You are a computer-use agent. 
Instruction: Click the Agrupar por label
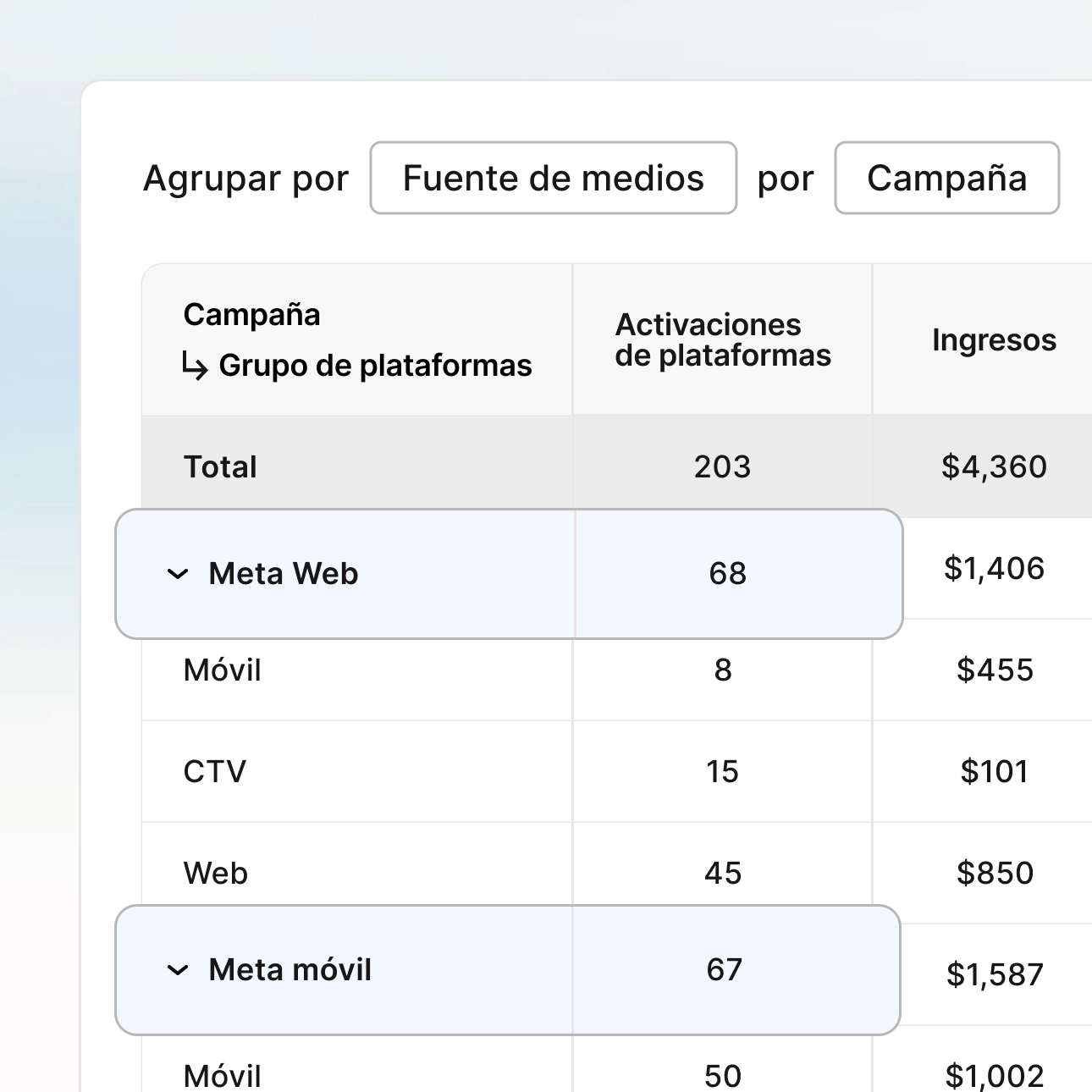[x=246, y=178]
